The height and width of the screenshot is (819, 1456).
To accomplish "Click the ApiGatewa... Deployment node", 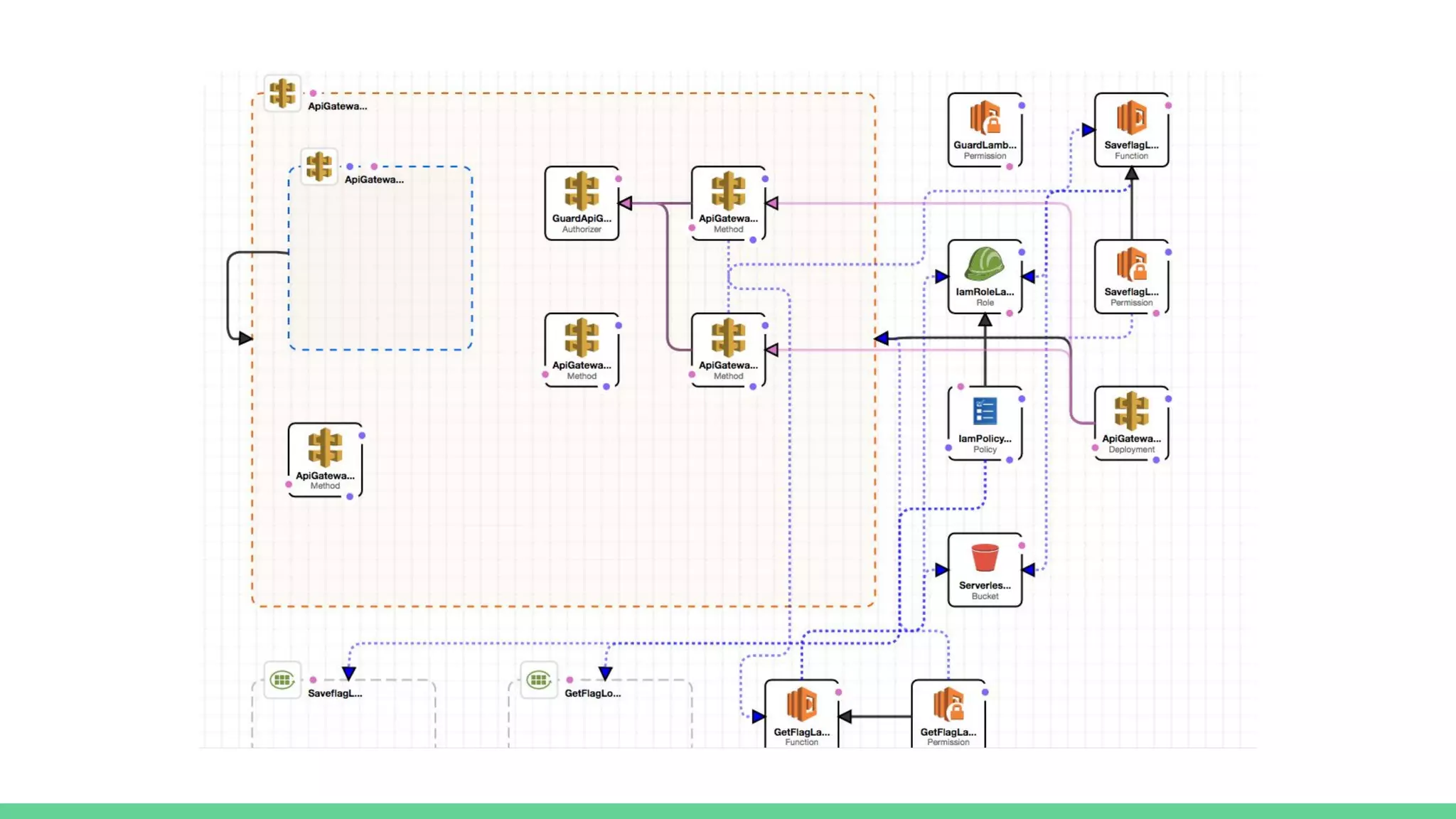I will pos(1131,424).
